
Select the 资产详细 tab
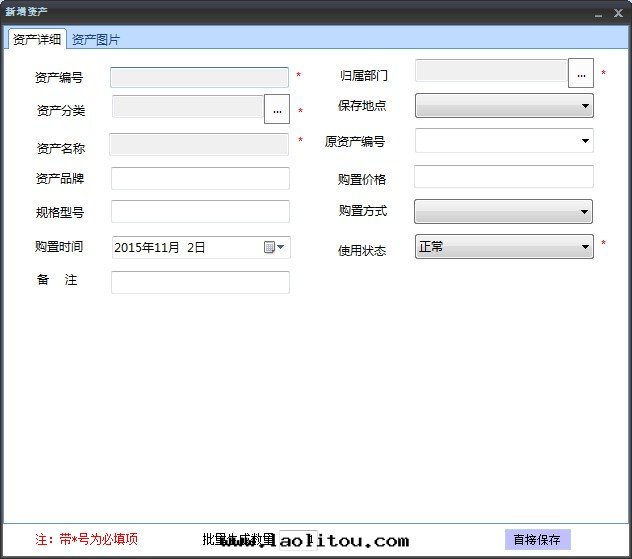tap(36, 40)
